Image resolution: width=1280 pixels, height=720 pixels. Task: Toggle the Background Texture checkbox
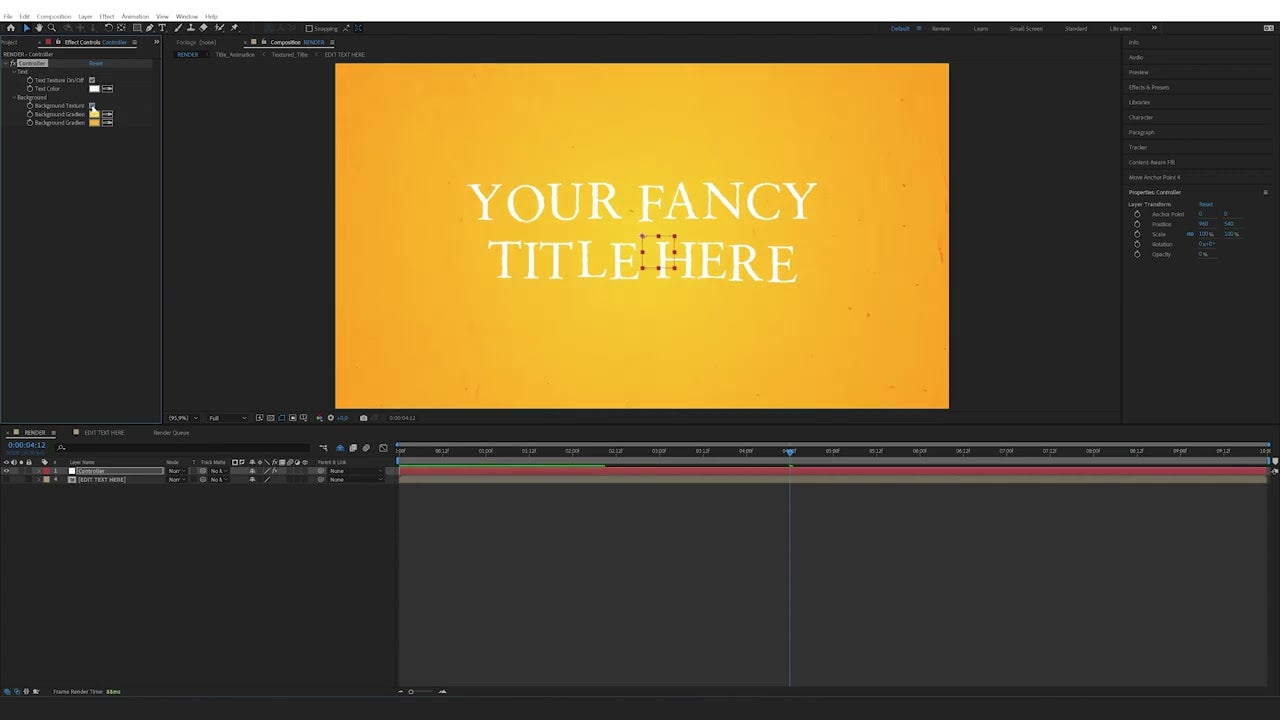[x=92, y=105]
